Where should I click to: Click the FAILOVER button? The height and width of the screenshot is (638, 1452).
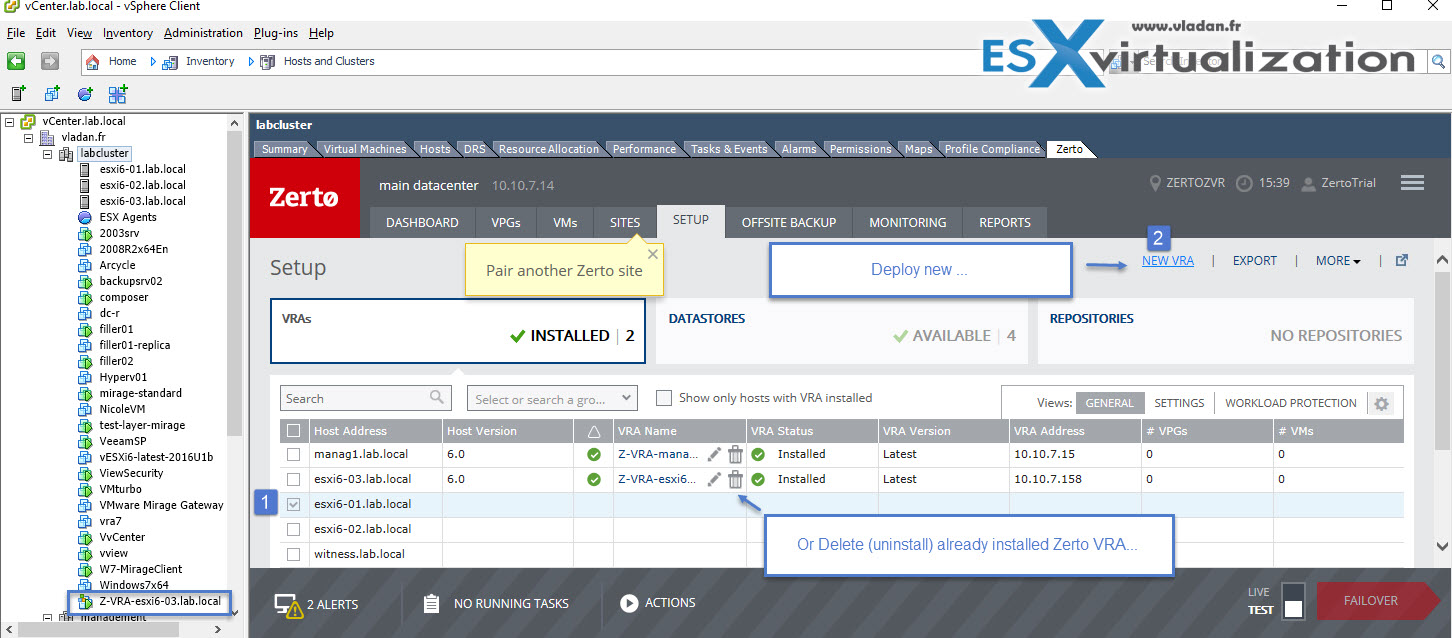click(x=1378, y=600)
